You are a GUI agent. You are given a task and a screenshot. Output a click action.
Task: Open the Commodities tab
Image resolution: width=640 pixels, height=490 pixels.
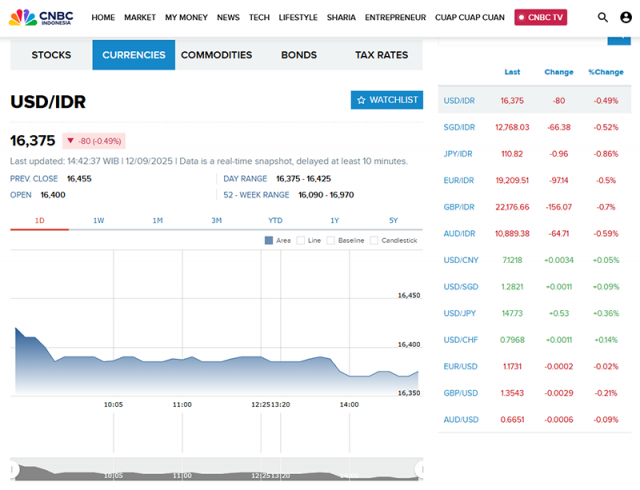coord(216,55)
